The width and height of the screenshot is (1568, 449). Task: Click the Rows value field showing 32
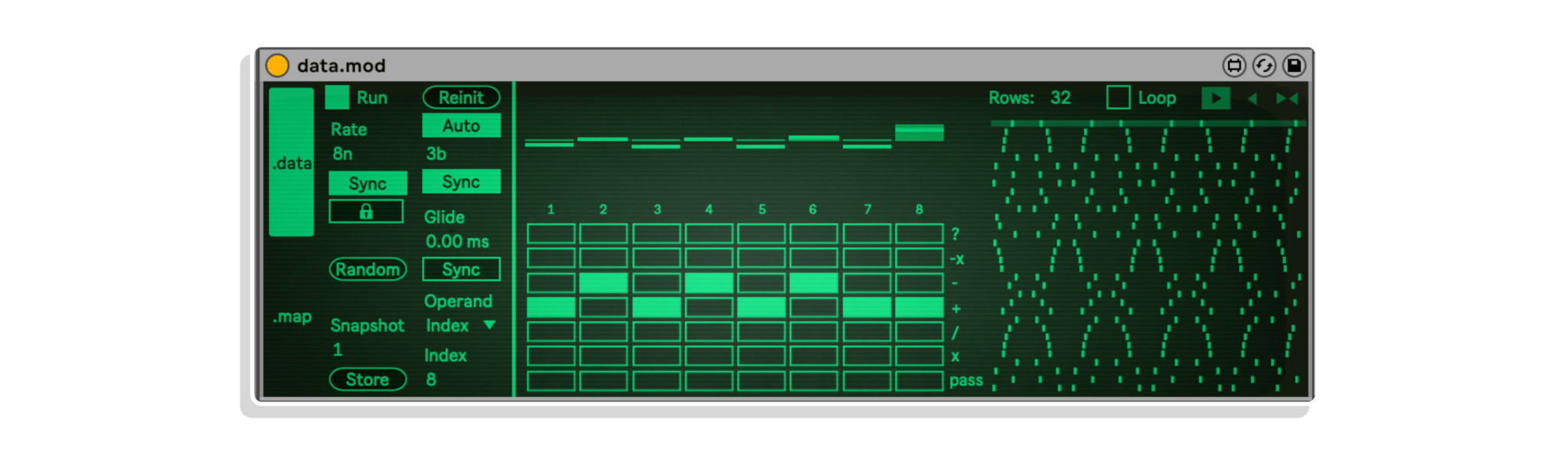pos(1060,98)
